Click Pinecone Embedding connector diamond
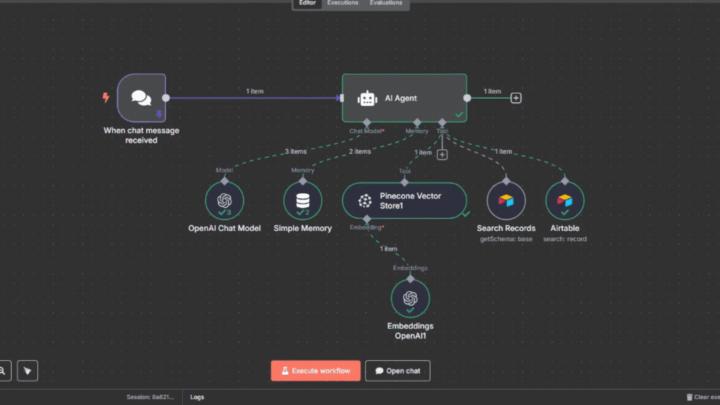 coord(366,219)
